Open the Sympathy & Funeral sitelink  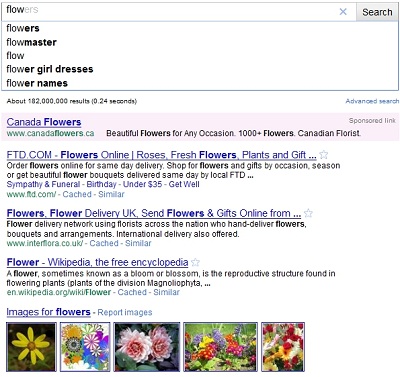43,184
